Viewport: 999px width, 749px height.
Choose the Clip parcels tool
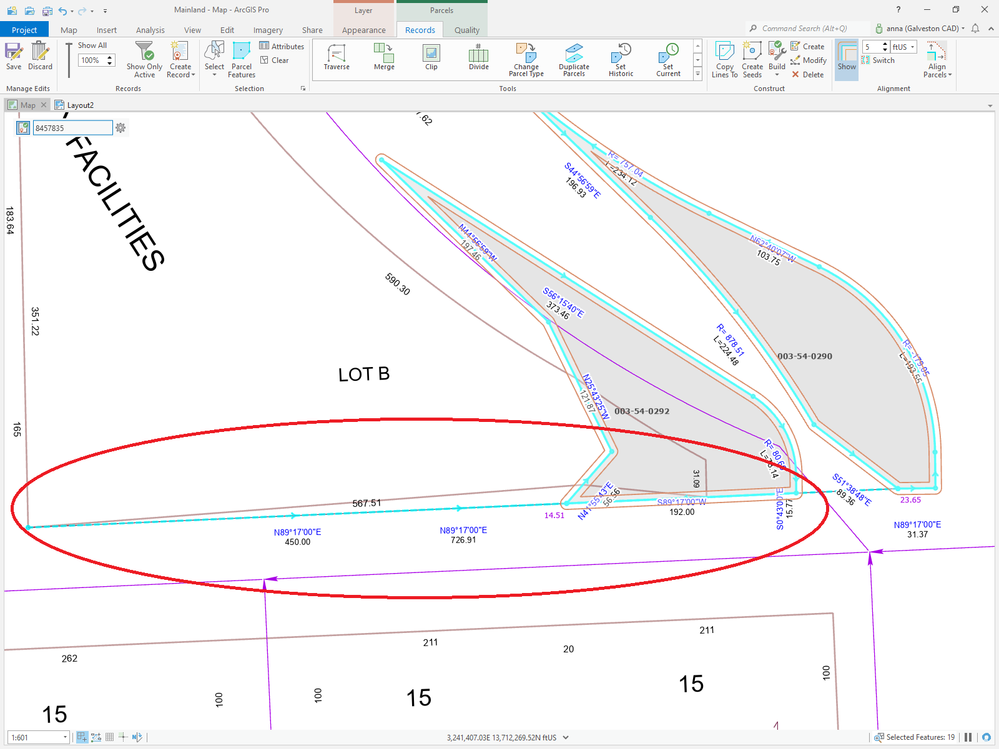click(431, 57)
